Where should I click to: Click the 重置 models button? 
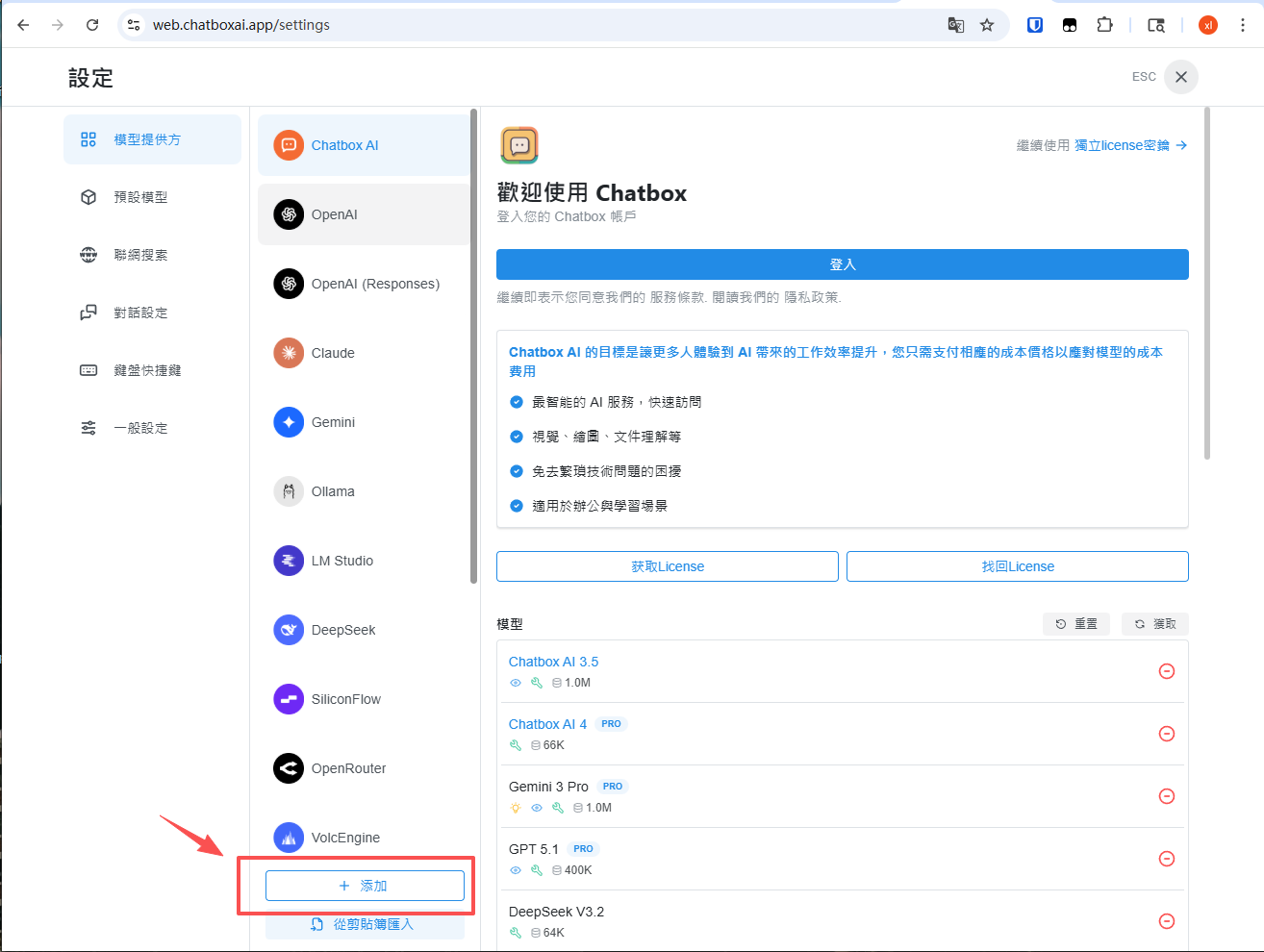1076,624
